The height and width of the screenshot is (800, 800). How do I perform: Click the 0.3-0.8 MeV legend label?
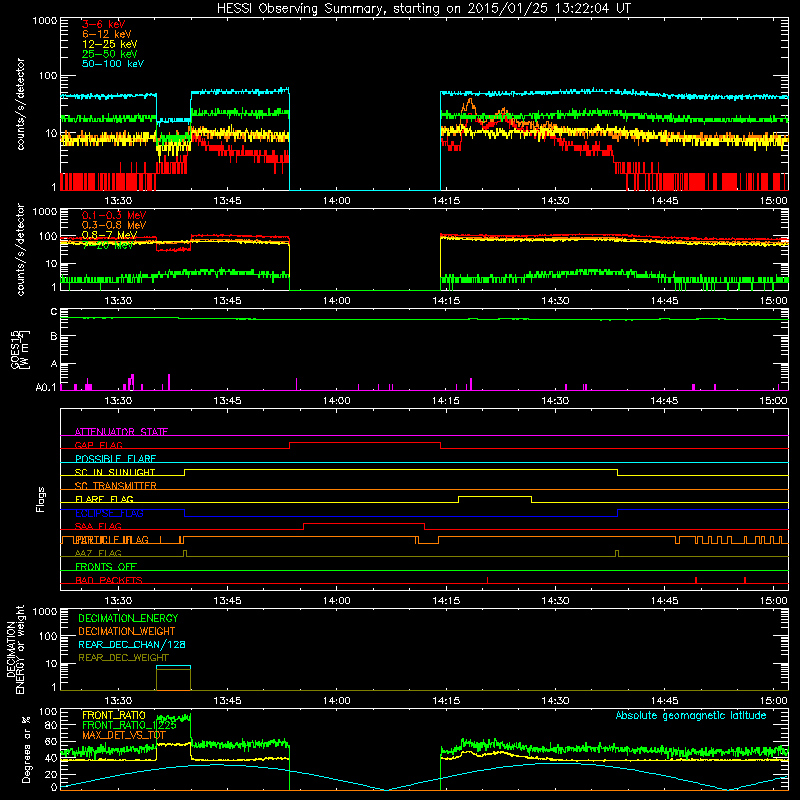point(114,225)
